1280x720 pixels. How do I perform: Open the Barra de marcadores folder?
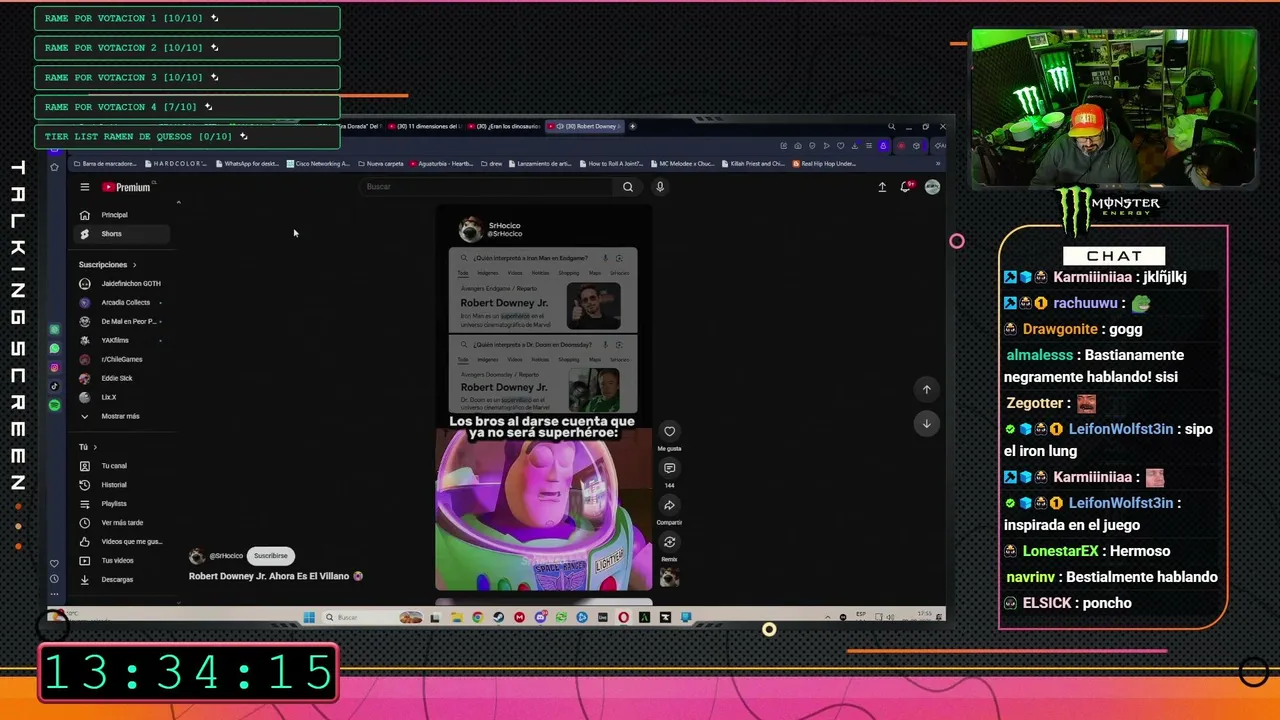pyautogui.click(x=106, y=163)
